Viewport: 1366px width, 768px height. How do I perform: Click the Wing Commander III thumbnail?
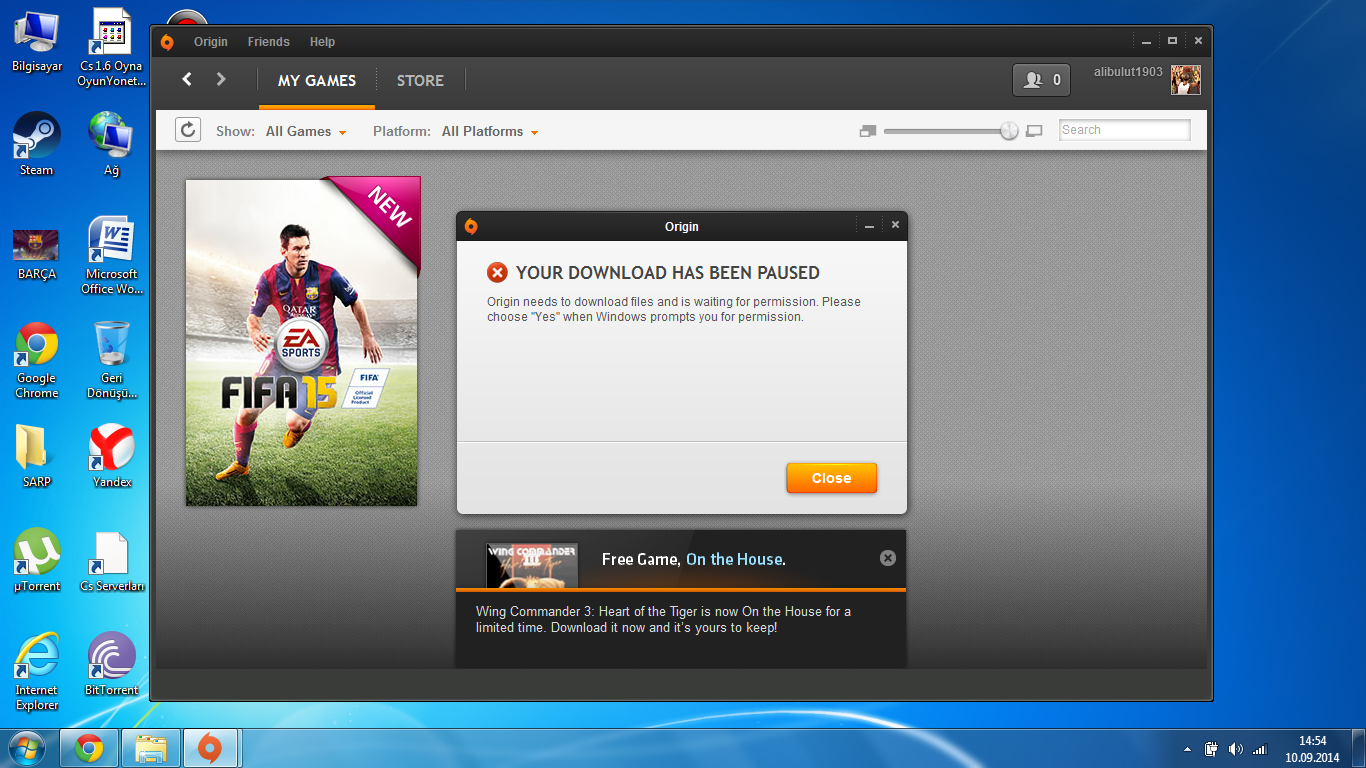pos(532,565)
